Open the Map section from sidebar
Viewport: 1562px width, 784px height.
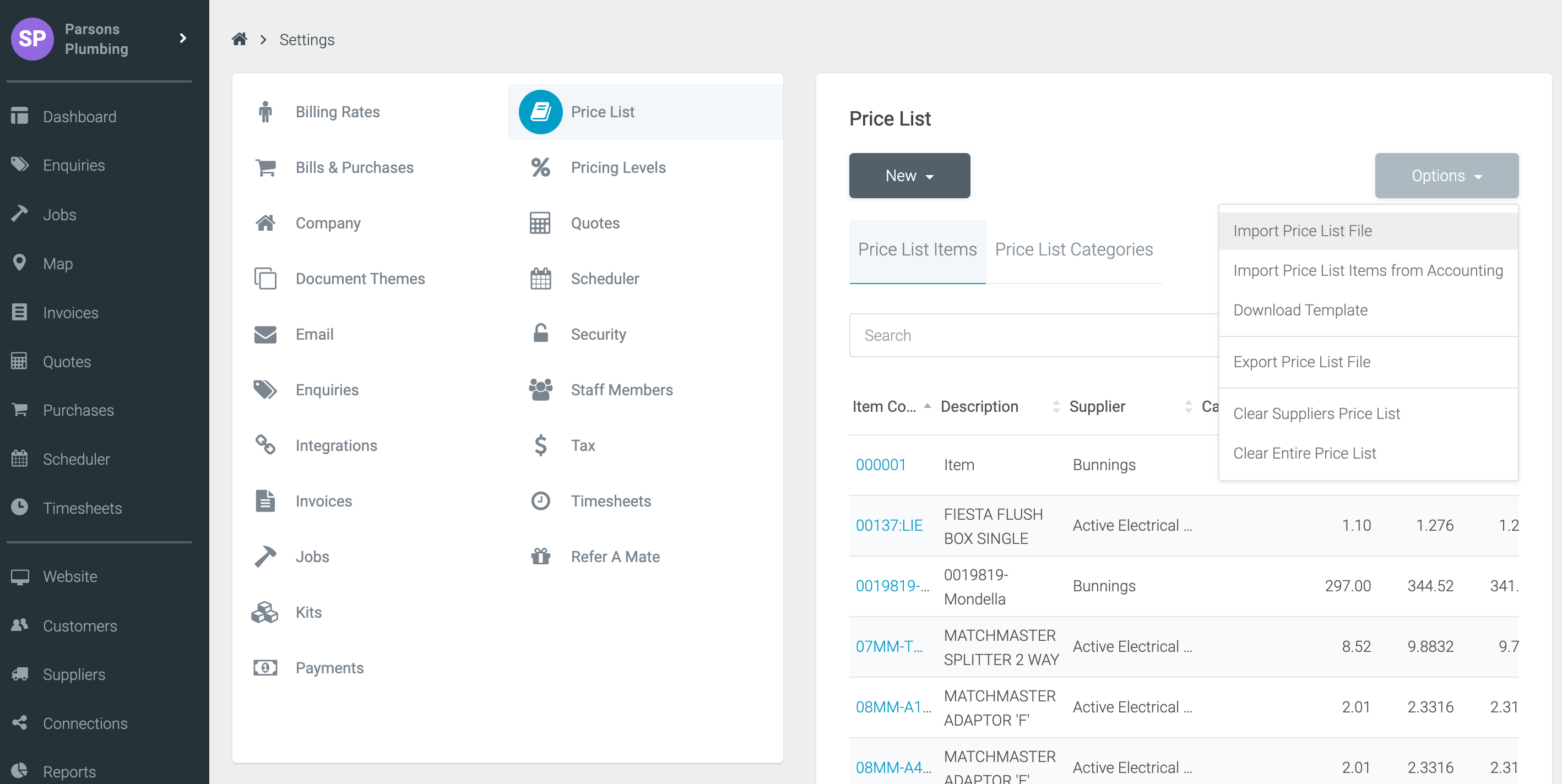pyautogui.click(x=58, y=263)
